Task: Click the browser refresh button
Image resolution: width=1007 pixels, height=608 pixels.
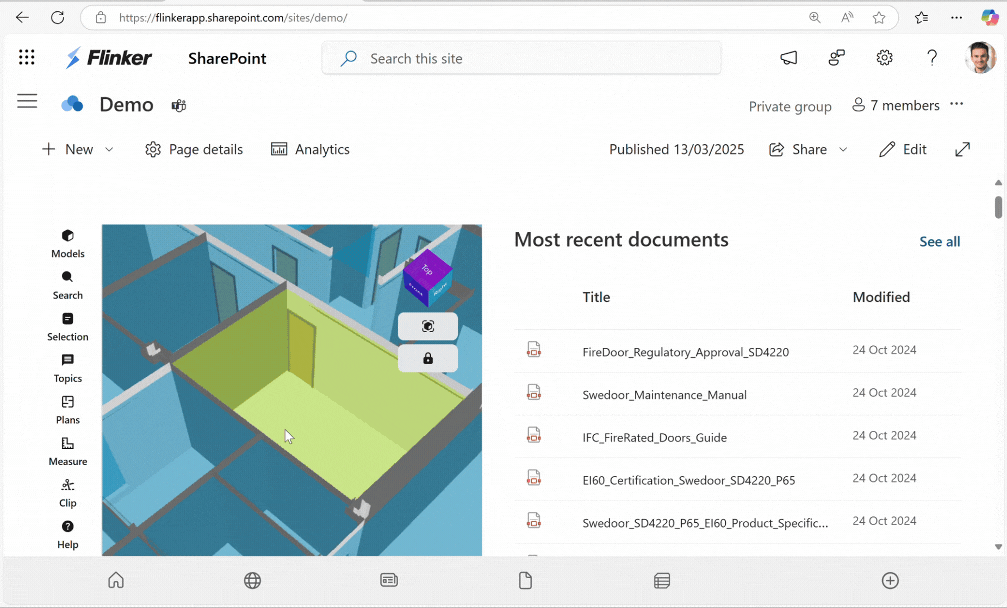Action: [57, 17]
